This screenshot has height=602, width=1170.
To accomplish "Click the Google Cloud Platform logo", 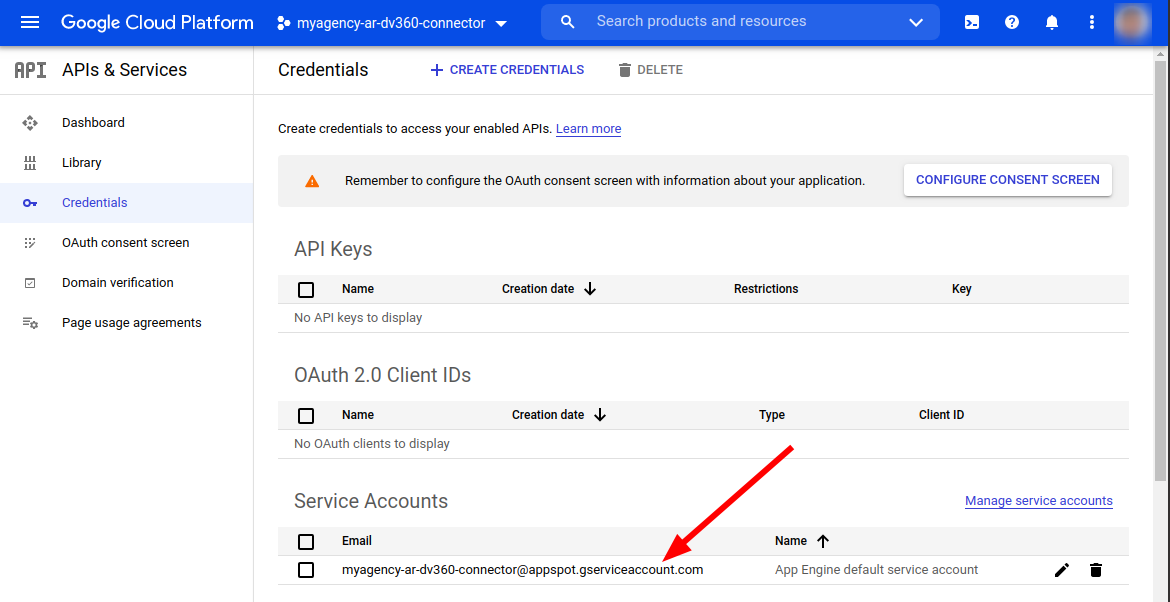I will click(157, 22).
